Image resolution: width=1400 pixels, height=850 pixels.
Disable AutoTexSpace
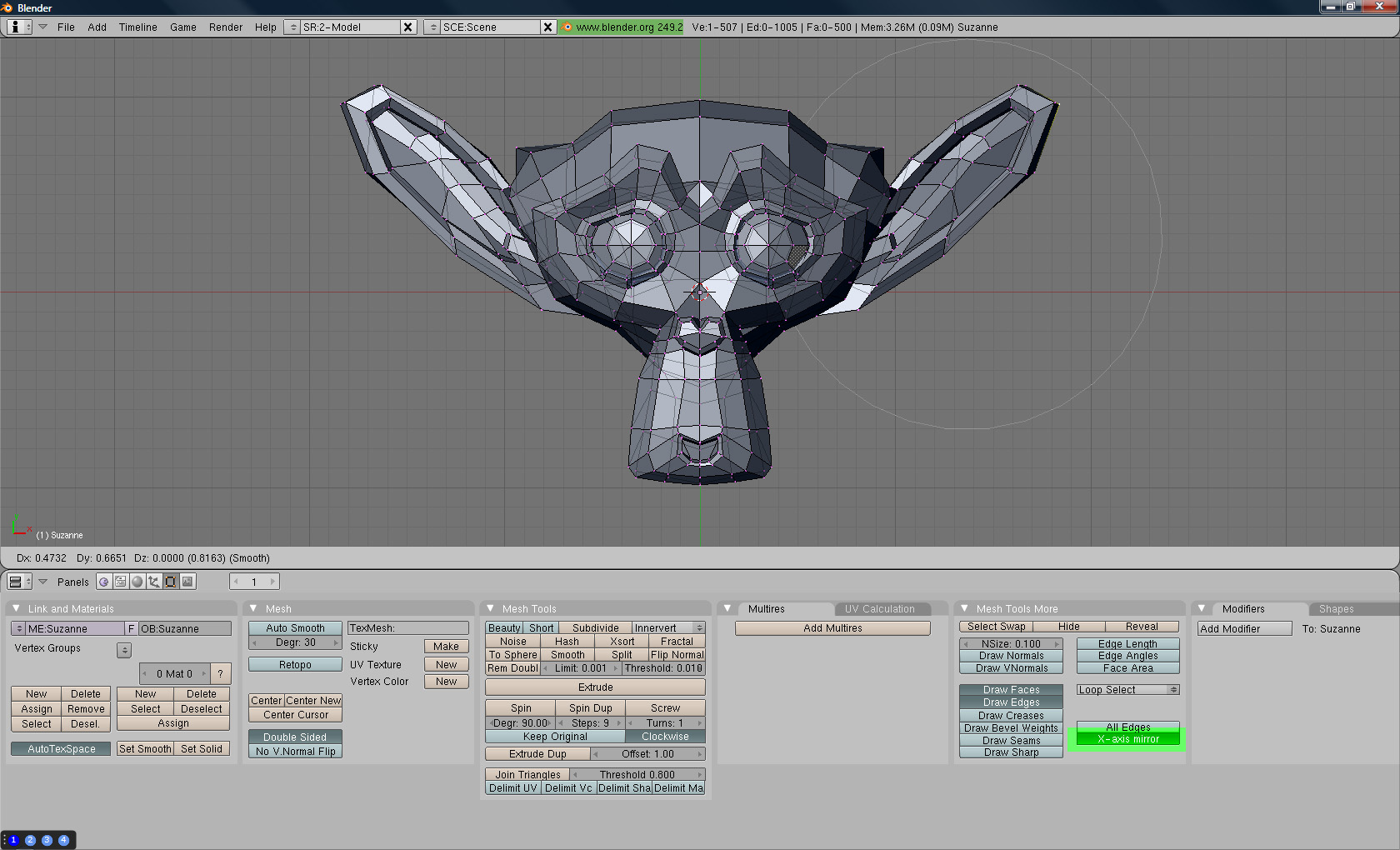pos(61,748)
